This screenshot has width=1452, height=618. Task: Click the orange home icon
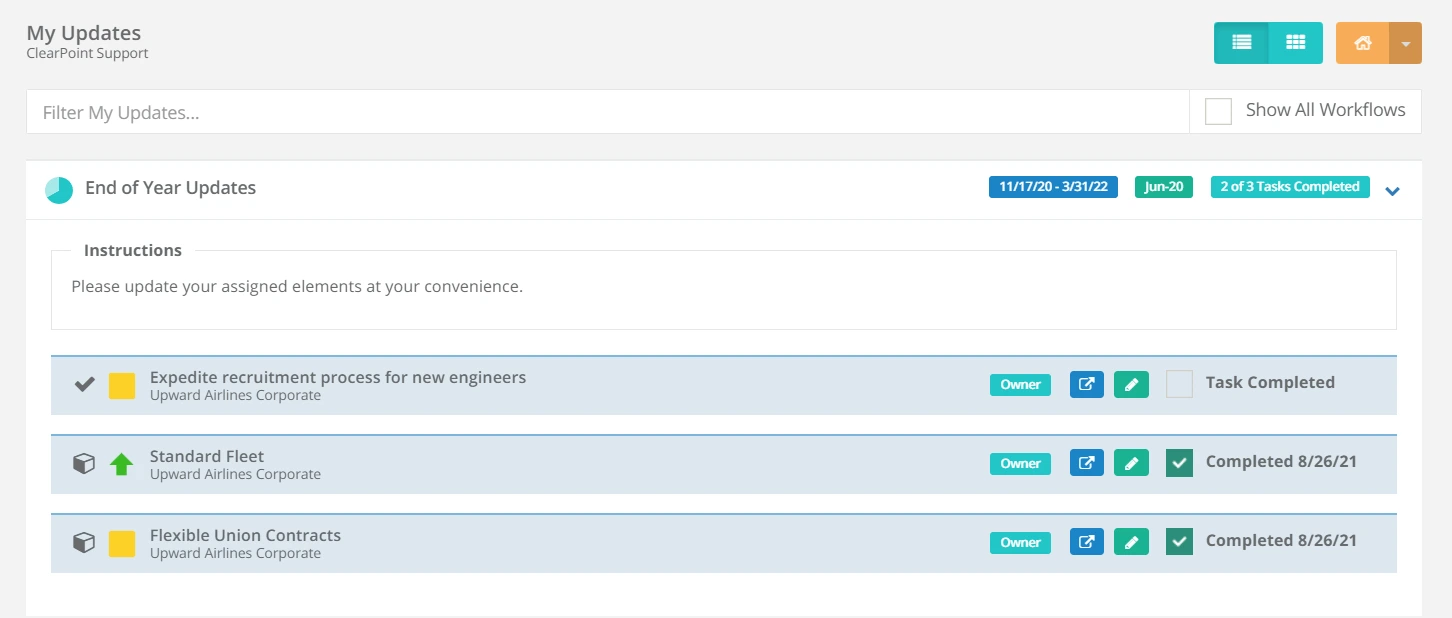coord(1363,43)
